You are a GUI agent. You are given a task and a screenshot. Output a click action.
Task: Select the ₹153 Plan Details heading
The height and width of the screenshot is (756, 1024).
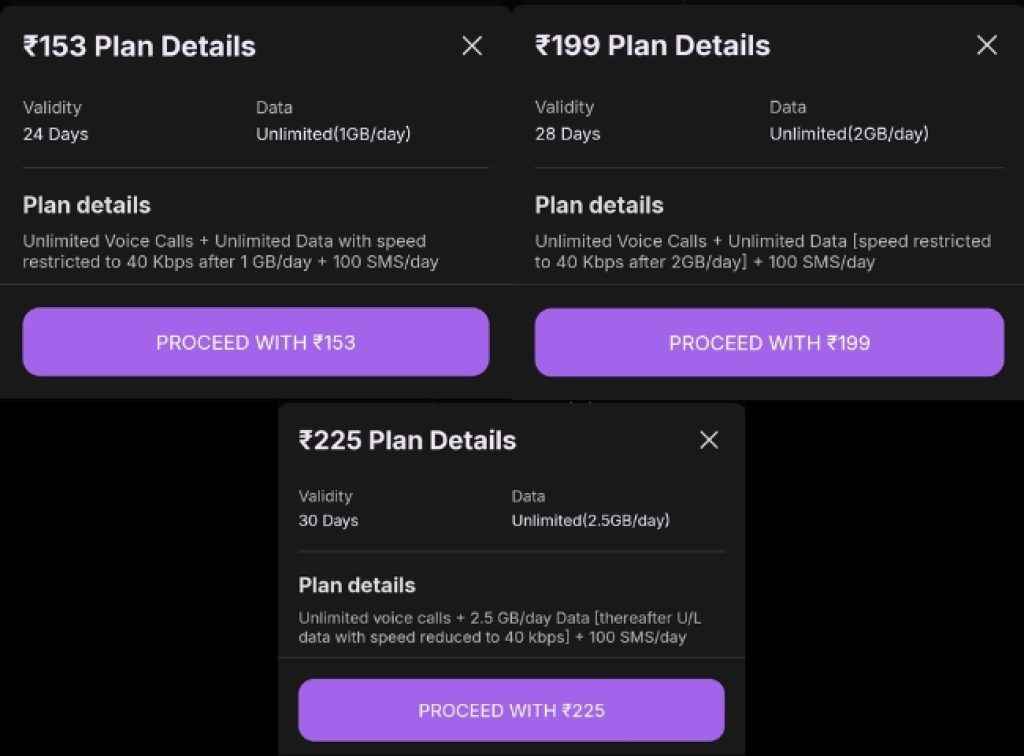tap(139, 46)
